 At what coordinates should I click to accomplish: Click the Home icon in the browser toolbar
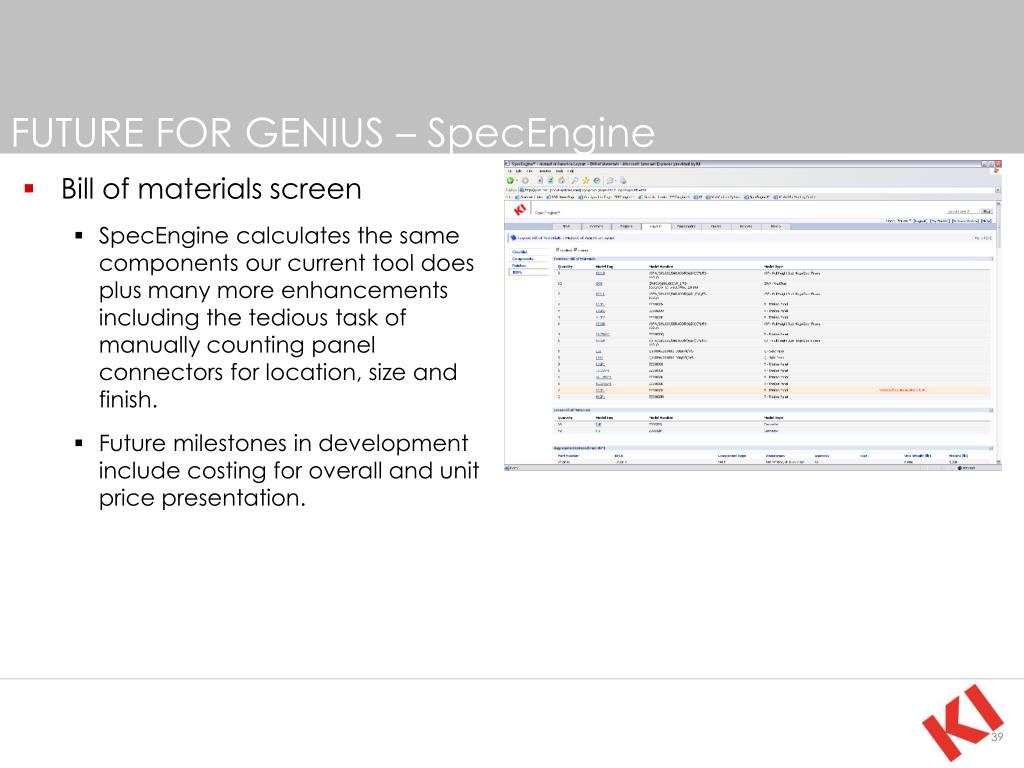click(x=561, y=180)
